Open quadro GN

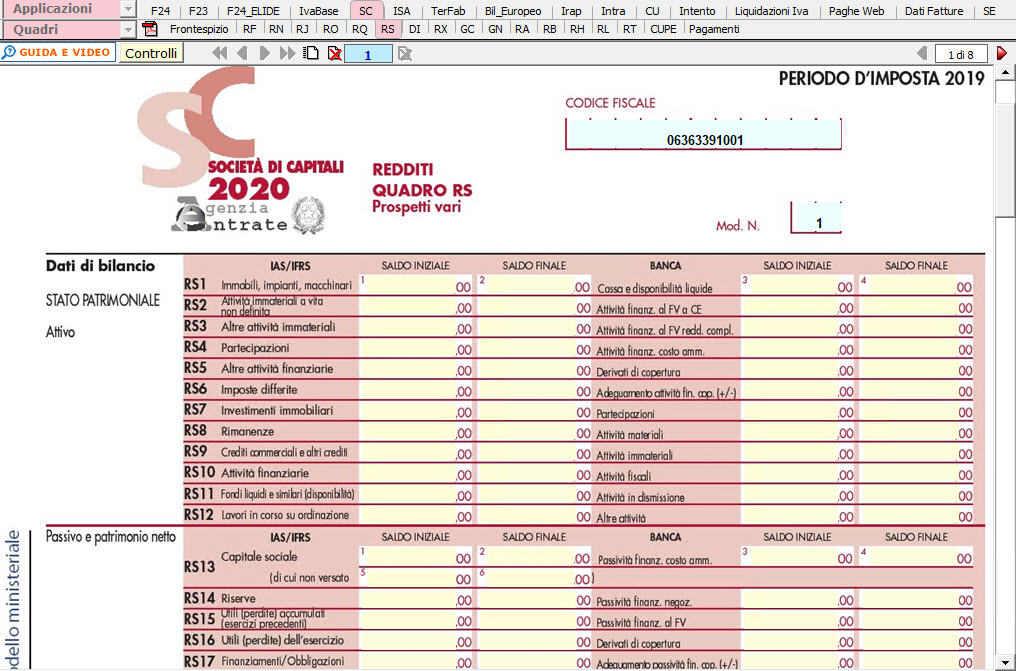click(495, 29)
